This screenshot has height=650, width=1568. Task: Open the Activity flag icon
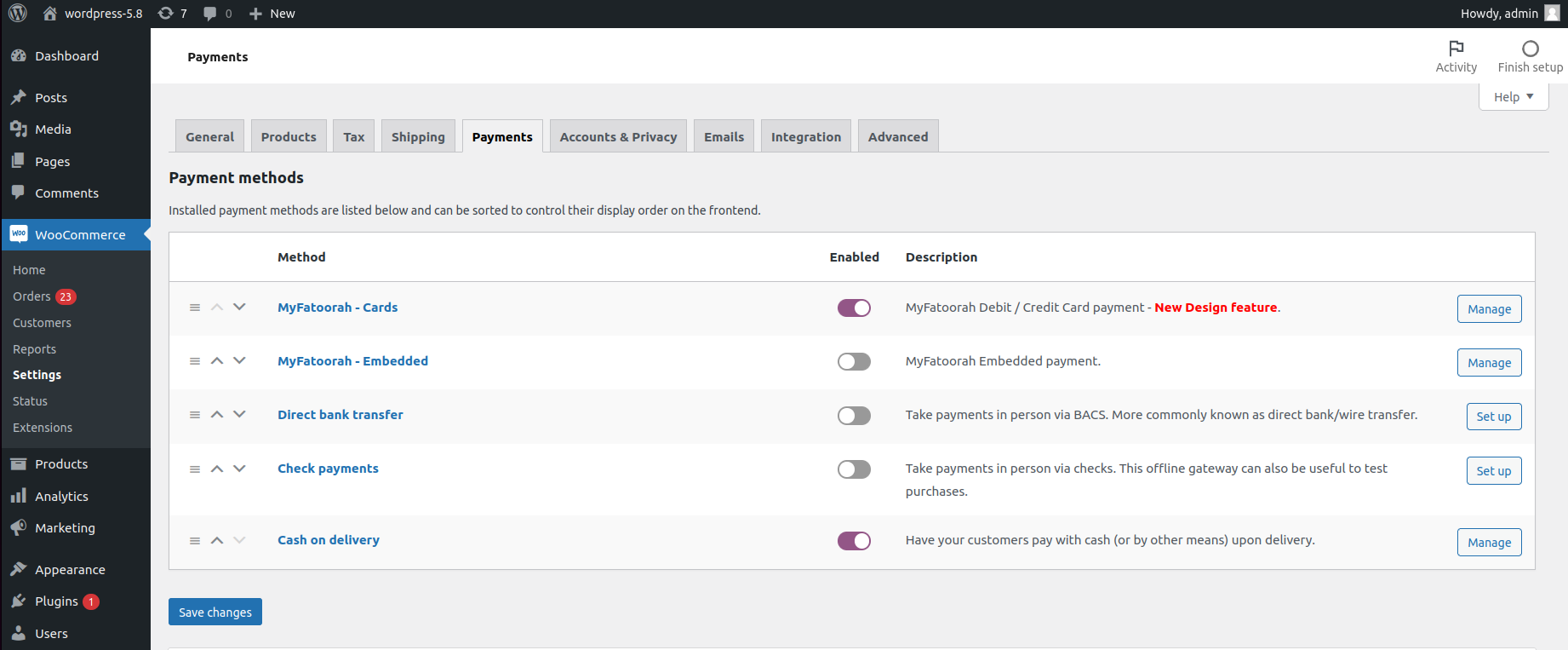(x=1456, y=49)
